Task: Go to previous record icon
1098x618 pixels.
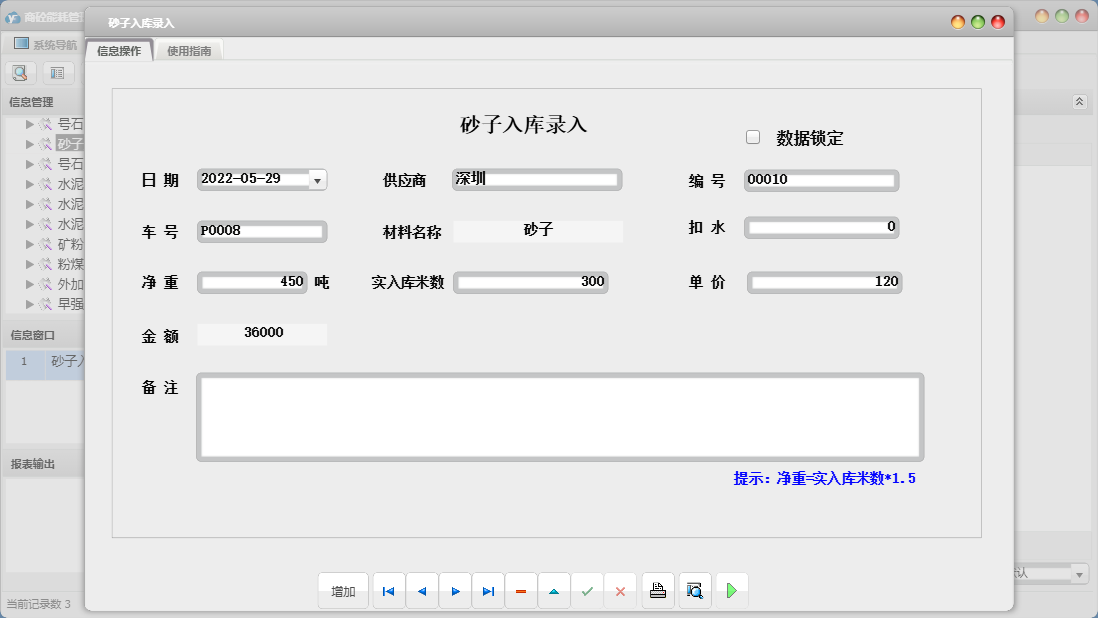Action: (421, 590)
